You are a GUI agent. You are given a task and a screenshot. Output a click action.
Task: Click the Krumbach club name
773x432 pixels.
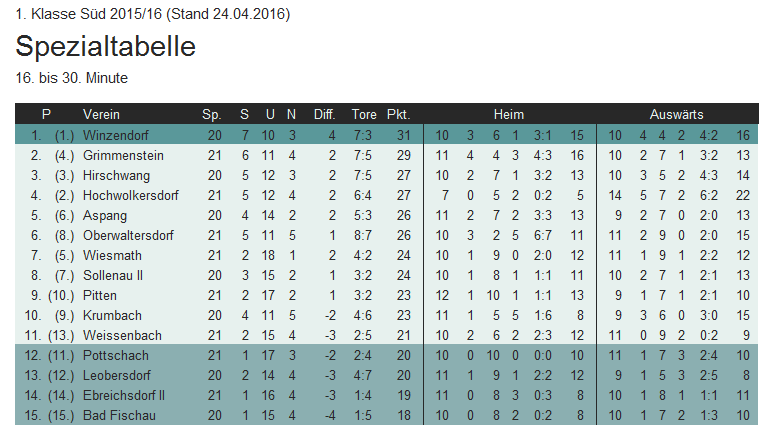pos(111,315)
